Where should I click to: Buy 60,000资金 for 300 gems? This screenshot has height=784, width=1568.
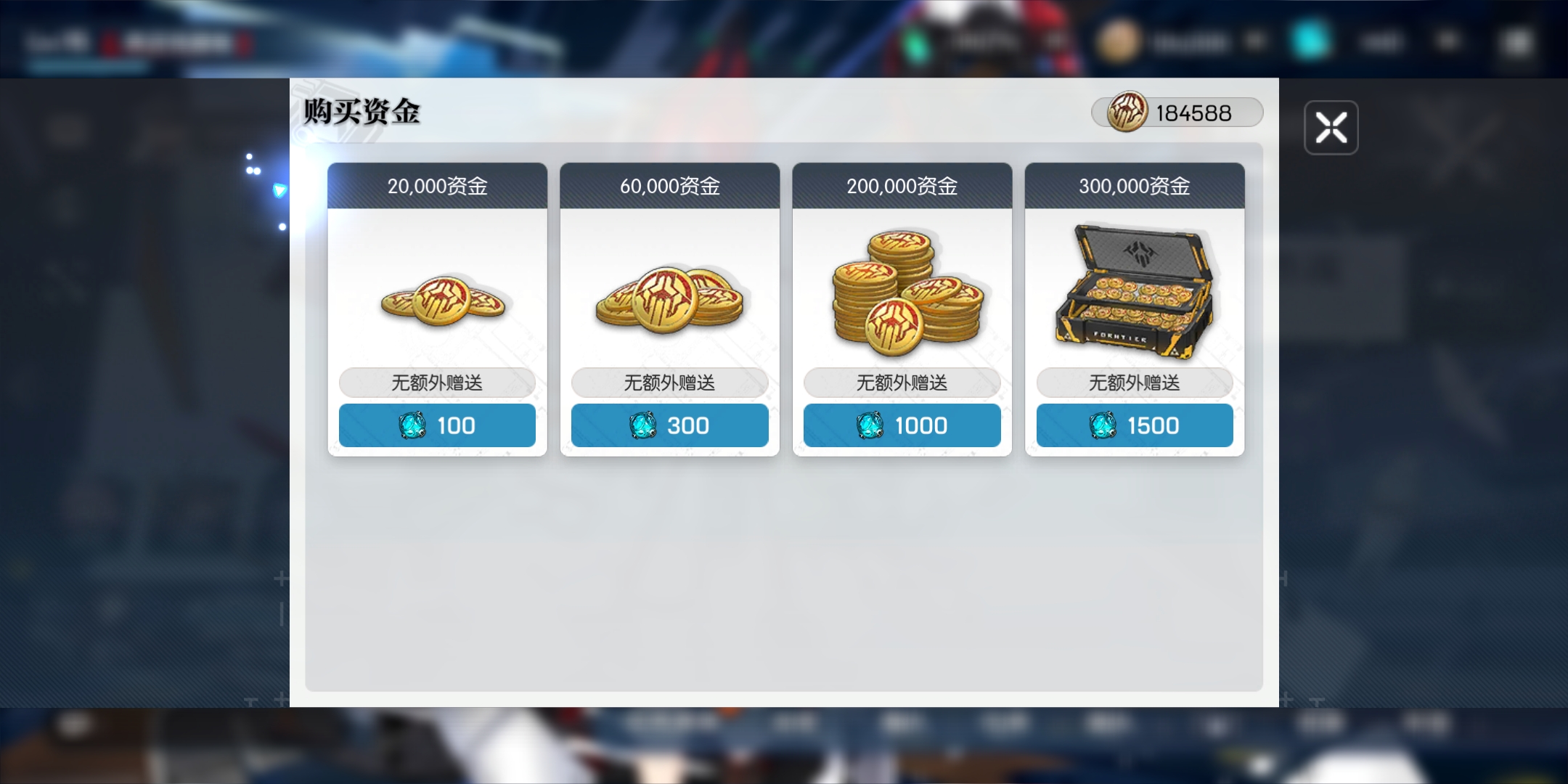pos(669,425)
